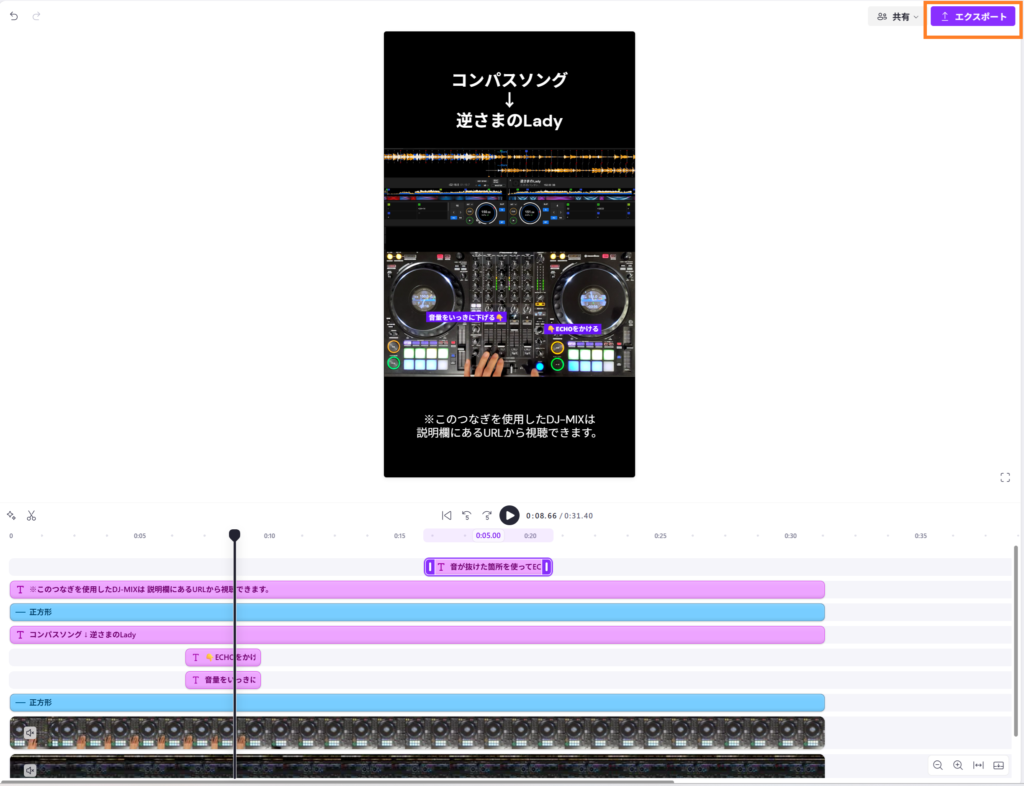1024x786 pixels.
Task: Zoom in the timeline
Action: click(x=958, y=765)
